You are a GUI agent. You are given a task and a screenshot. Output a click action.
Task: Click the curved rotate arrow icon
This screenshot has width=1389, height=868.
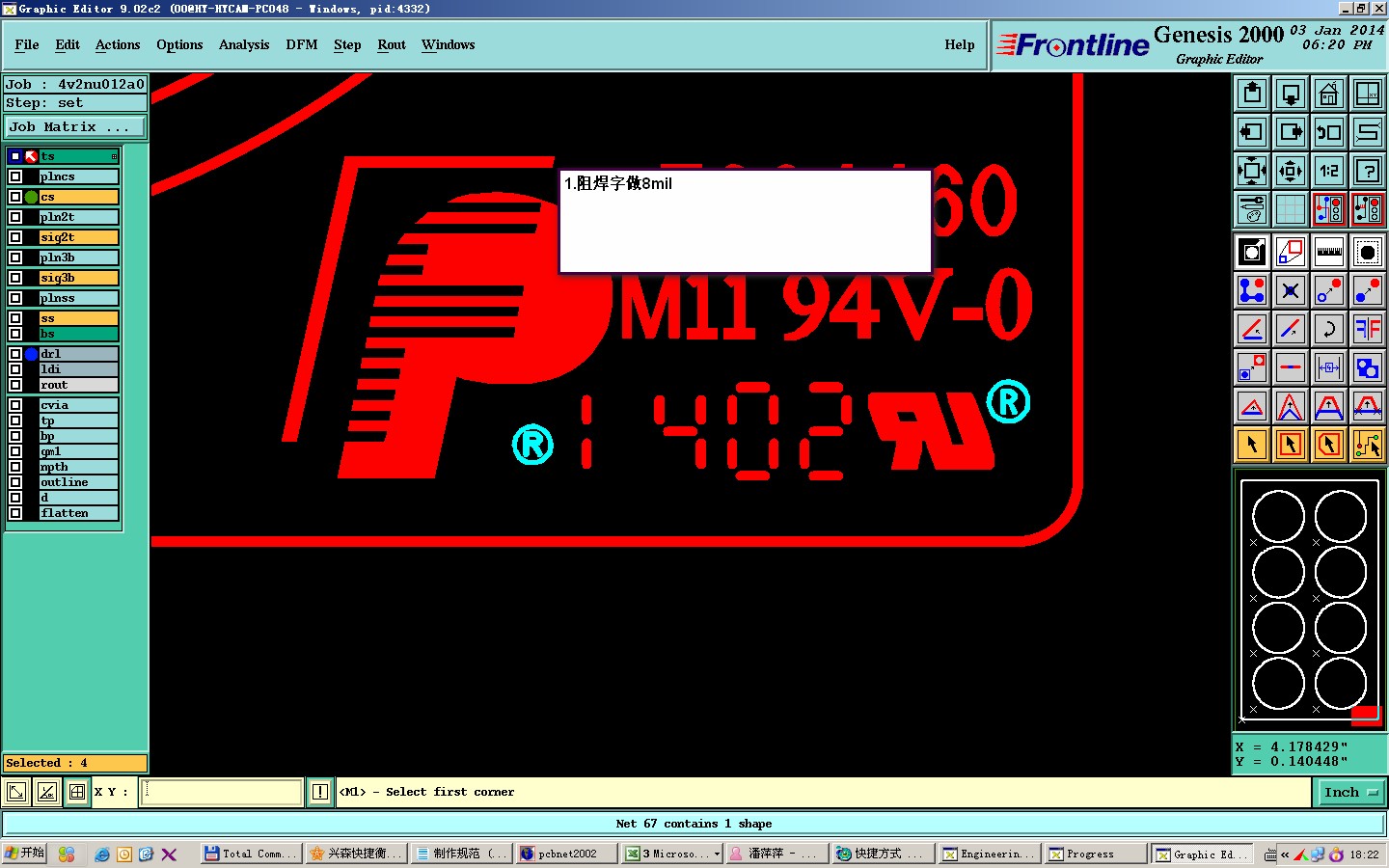coord(1329,329)
